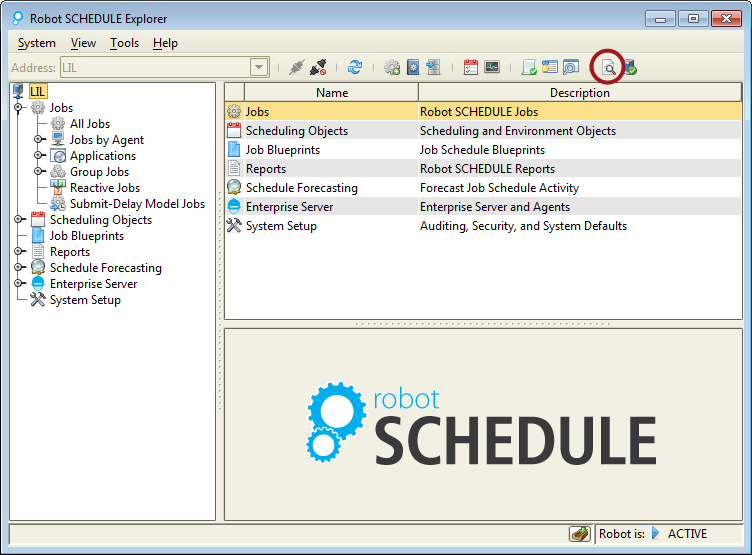
Task: Click the server with green check icon
Action: pyautogui.click(x=630, y=68)
